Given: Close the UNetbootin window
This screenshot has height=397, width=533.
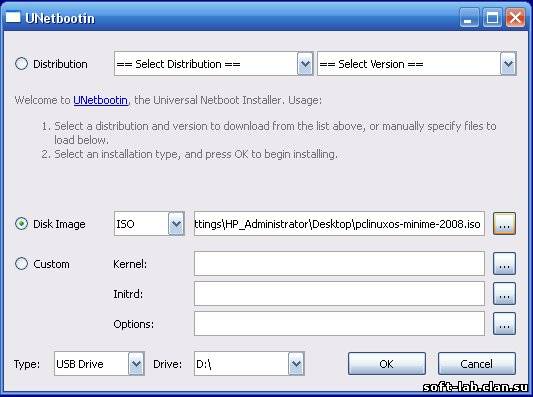Looking at the screenshot, I should tap(515, 17).
